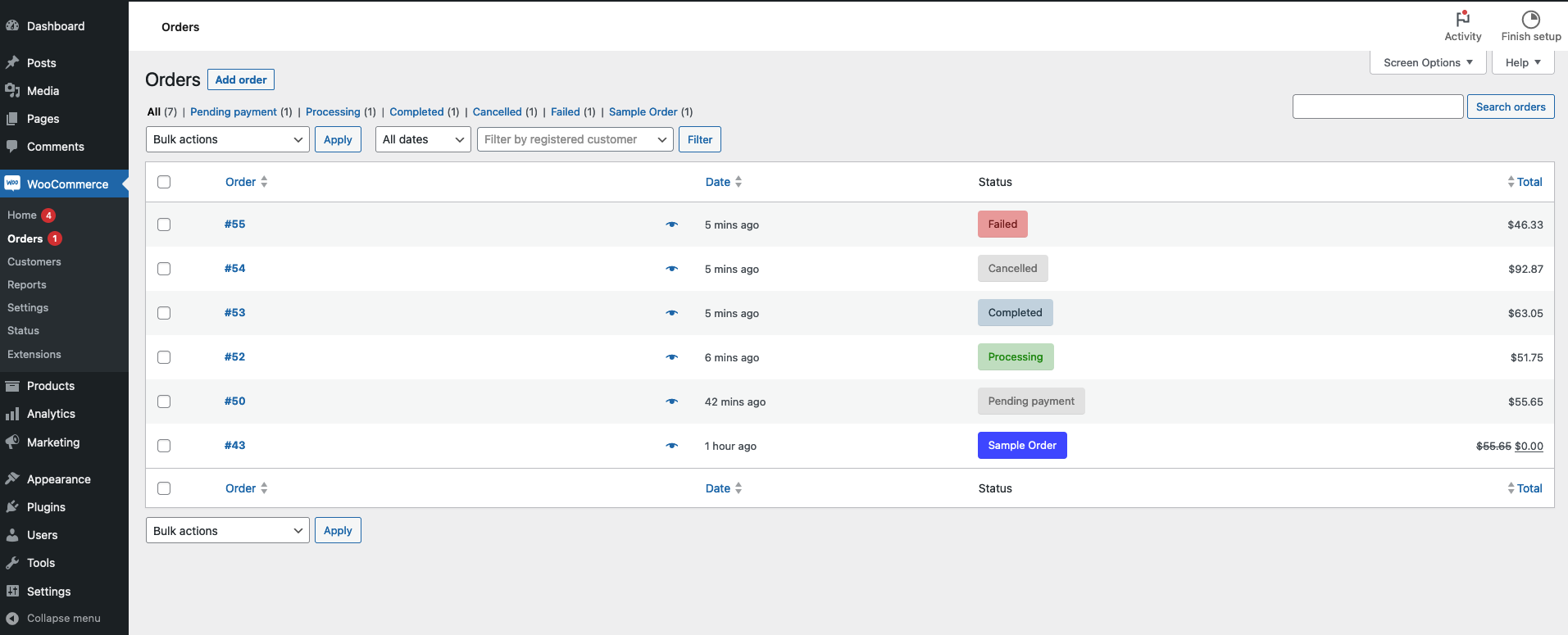Screen dimensions: 1568x635
Task: Switch to the Processing orders filter
Action: [x=333, y=112]
